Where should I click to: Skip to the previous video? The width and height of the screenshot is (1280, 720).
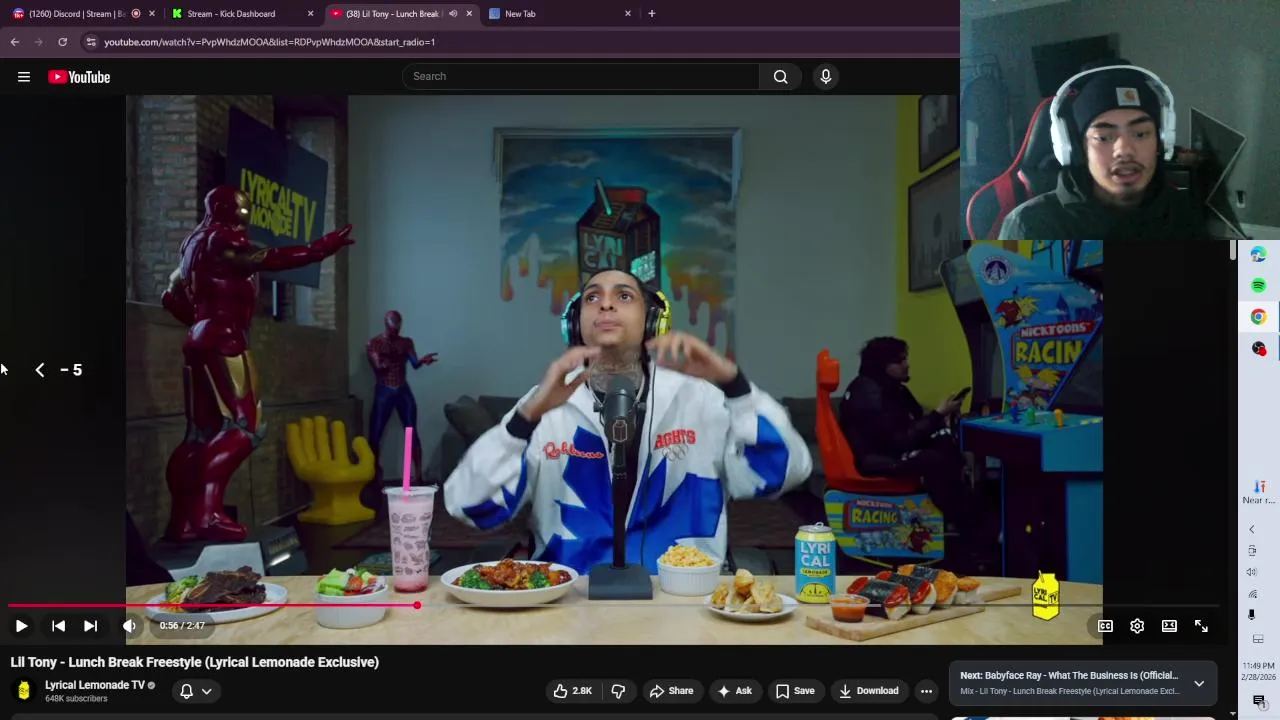58,626
